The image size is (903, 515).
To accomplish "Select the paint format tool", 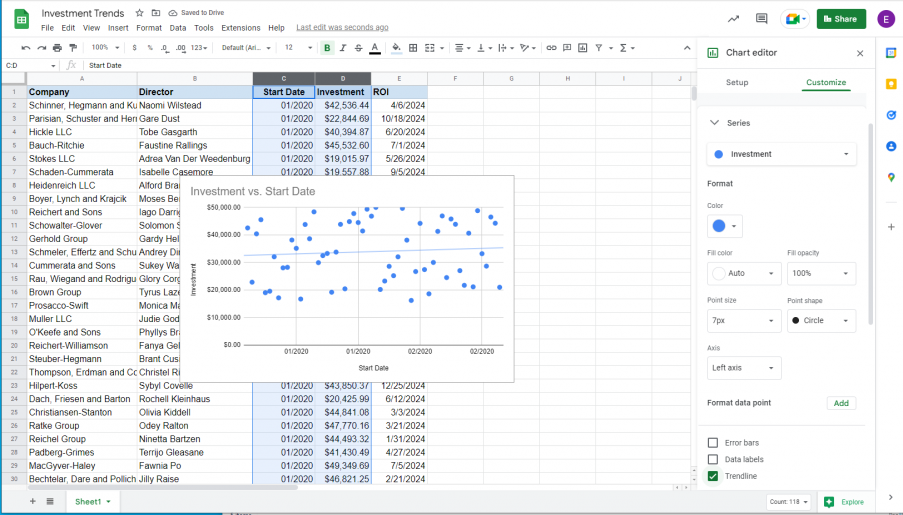I will (73, 48).
